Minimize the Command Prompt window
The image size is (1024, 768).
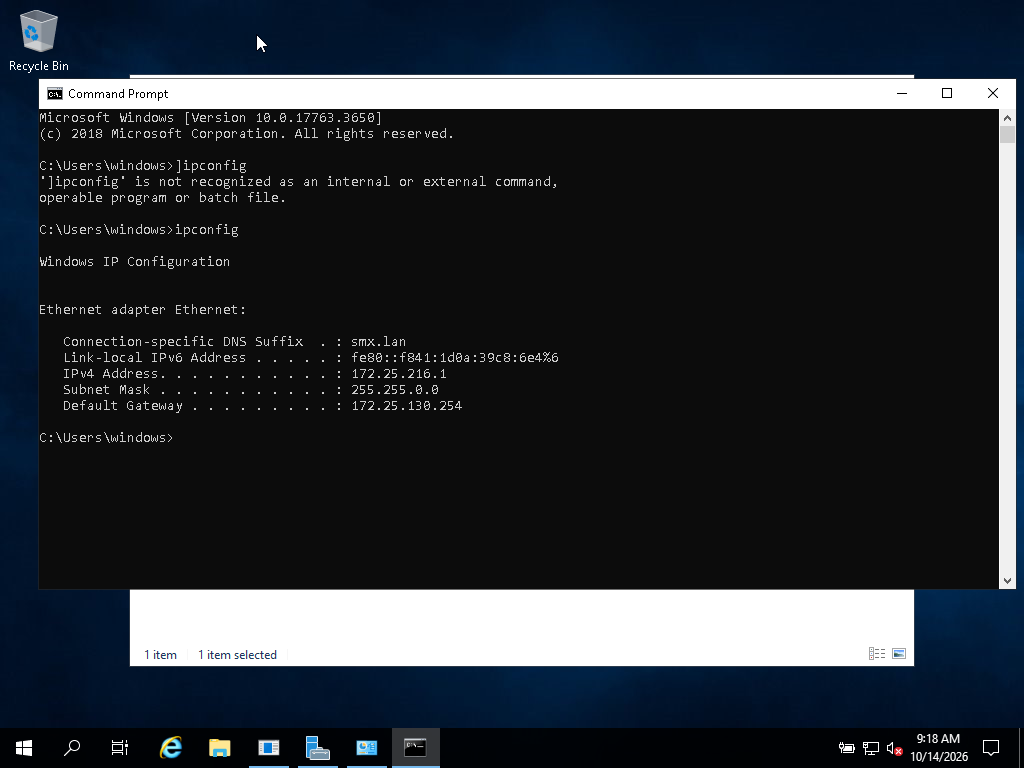click(902, 94)
